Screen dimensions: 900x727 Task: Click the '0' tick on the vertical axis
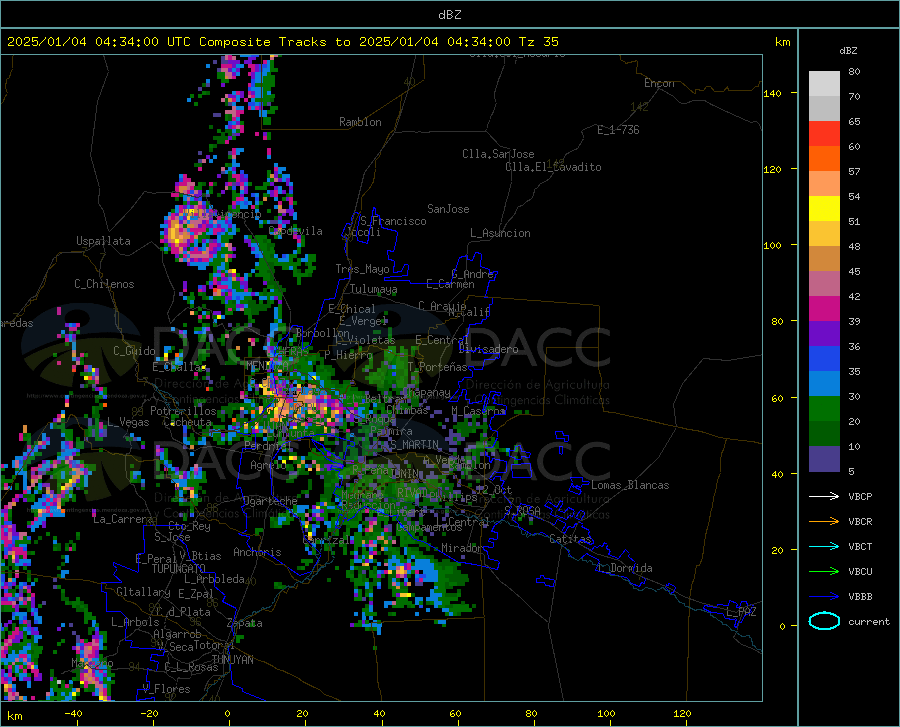pos(782,626)
